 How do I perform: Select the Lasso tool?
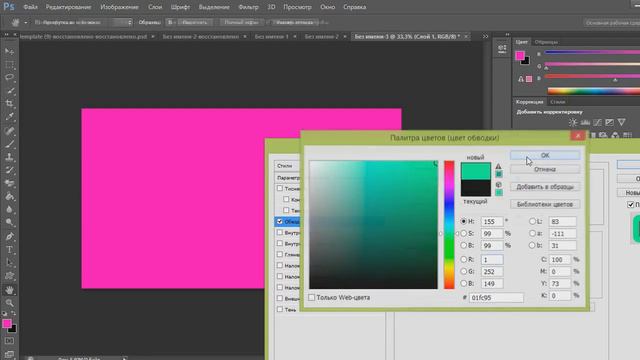(9, 78)
